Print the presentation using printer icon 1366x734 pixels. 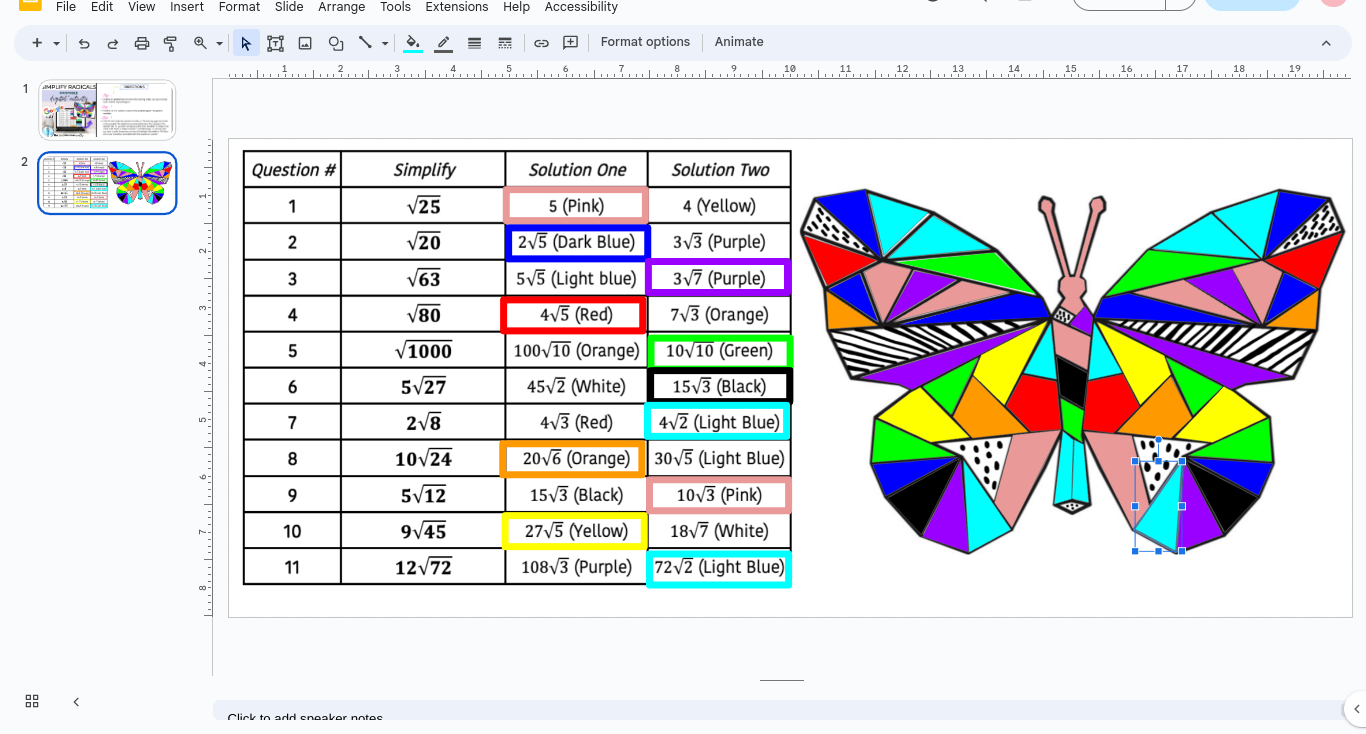(x=142, y=43)
